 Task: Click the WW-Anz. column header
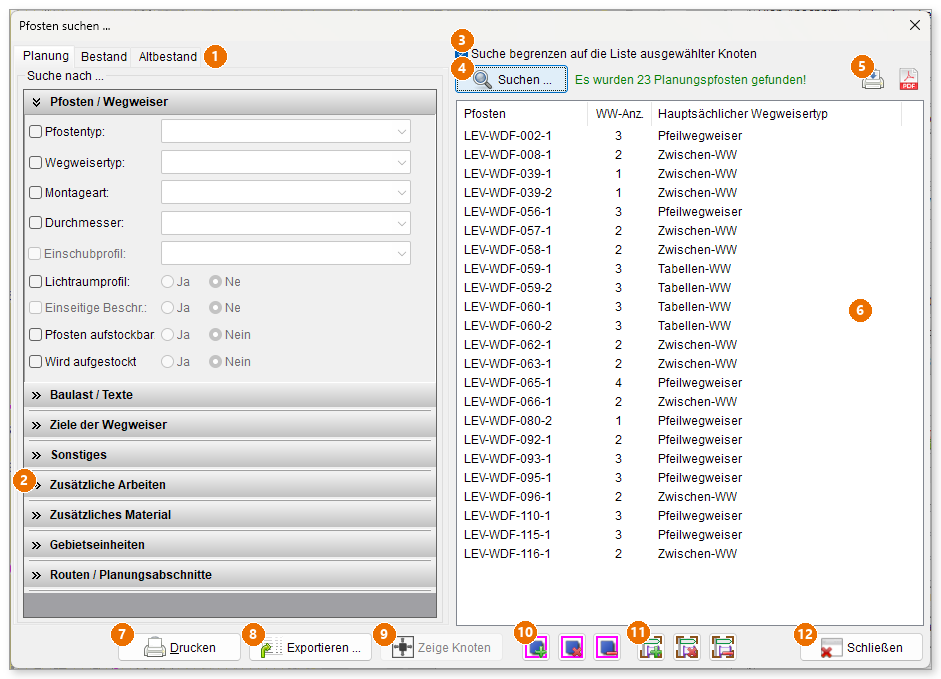coord(619,113)
